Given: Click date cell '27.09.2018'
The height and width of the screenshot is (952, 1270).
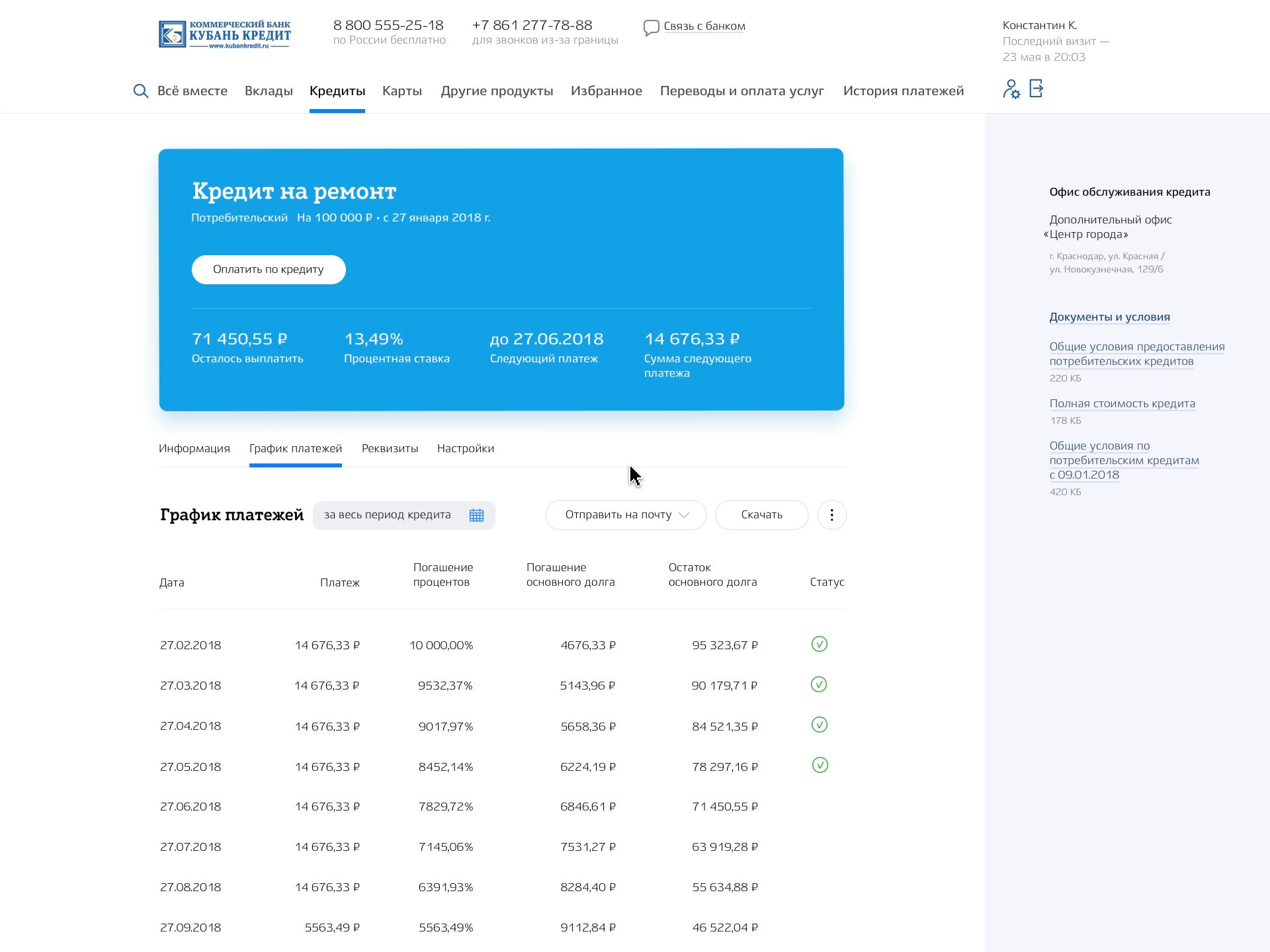Looking at the screenshot, I should point(190,928).
